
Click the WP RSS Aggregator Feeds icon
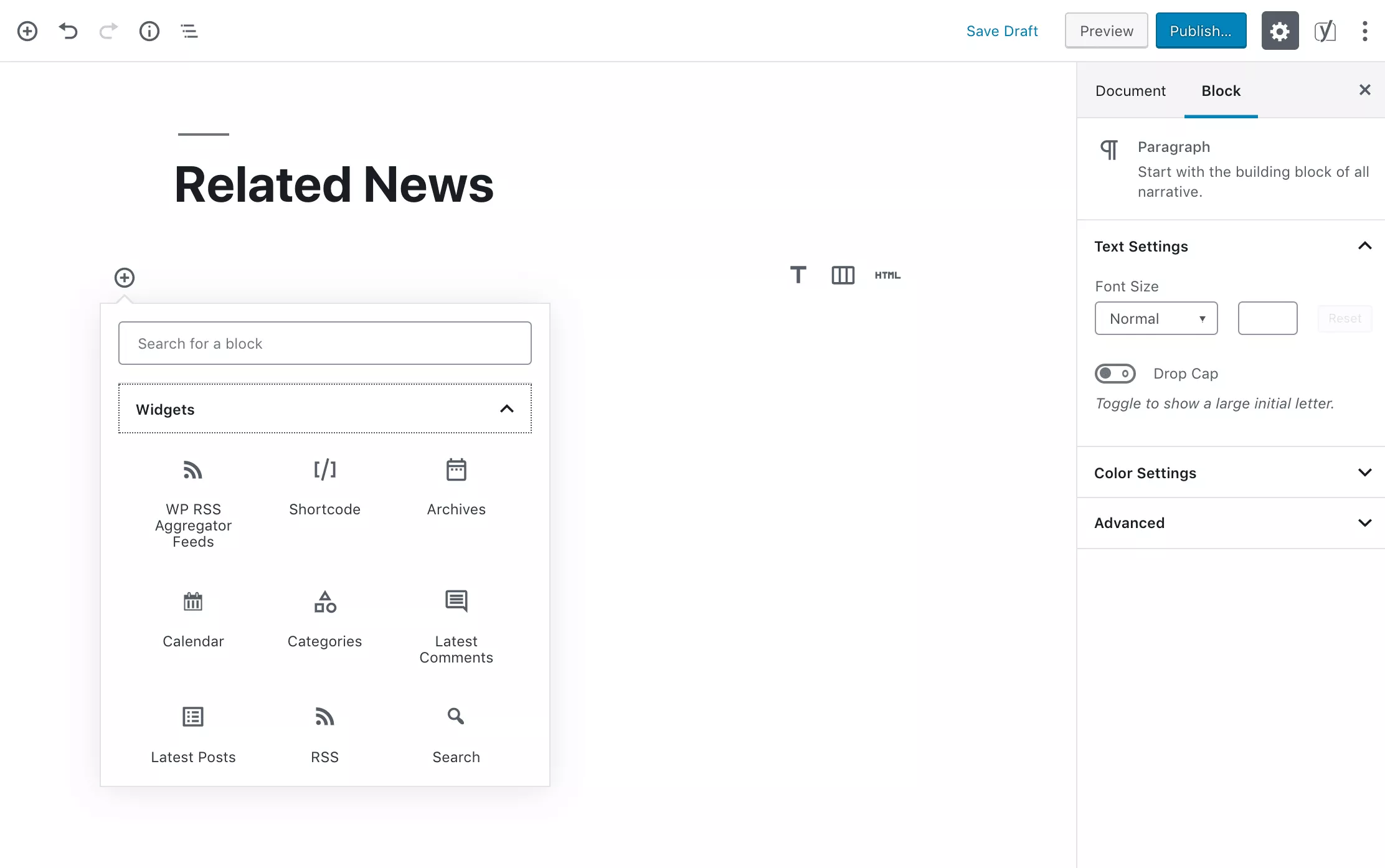click(193, 468)
